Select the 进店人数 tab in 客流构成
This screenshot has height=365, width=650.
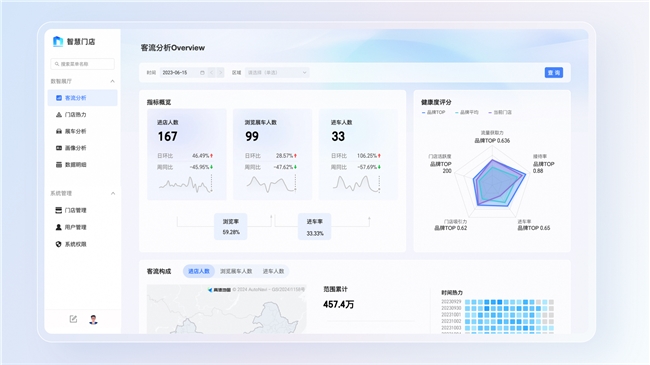[199, 271]
